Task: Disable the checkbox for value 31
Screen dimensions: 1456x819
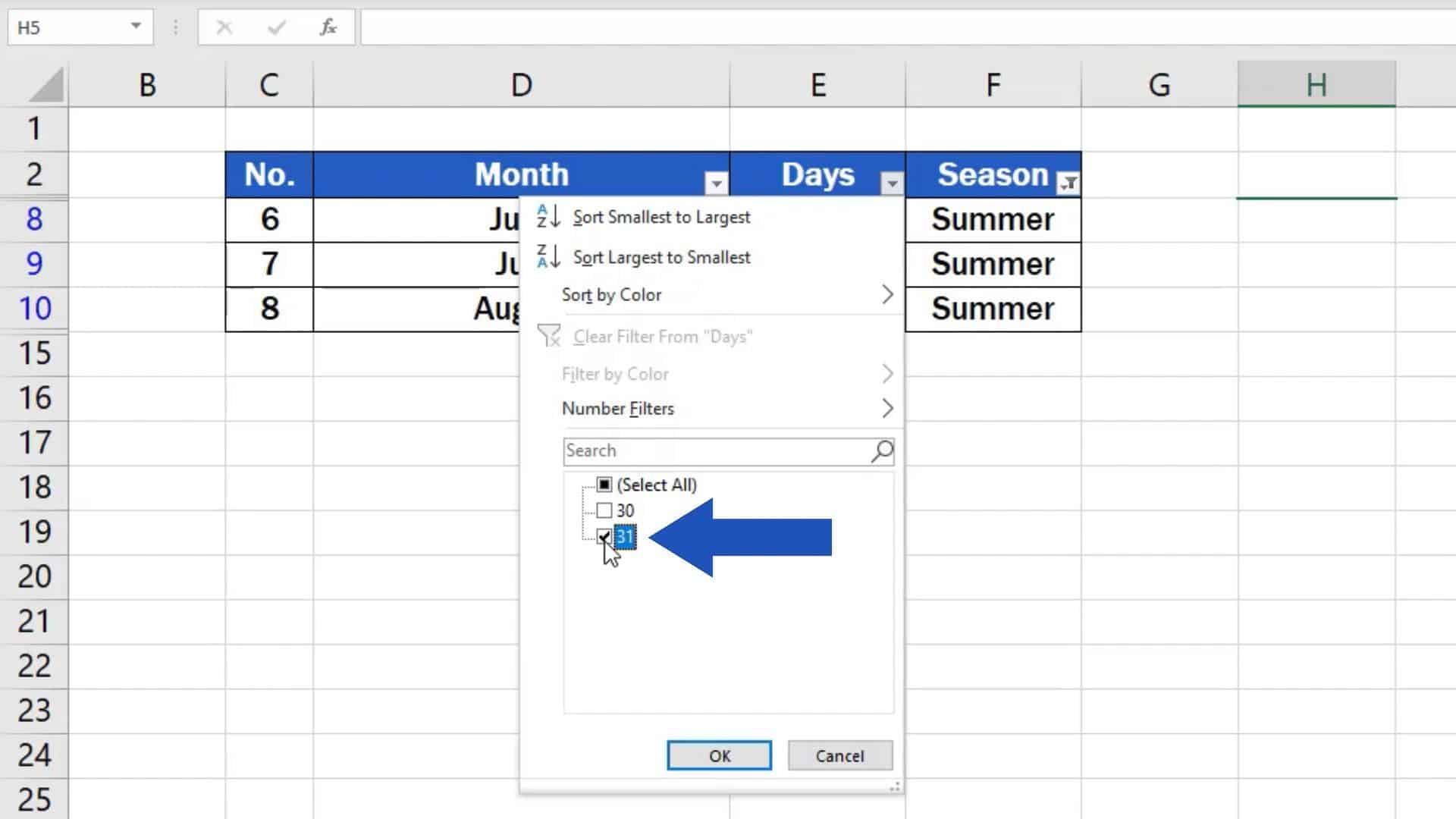Action: pos(603,536)
